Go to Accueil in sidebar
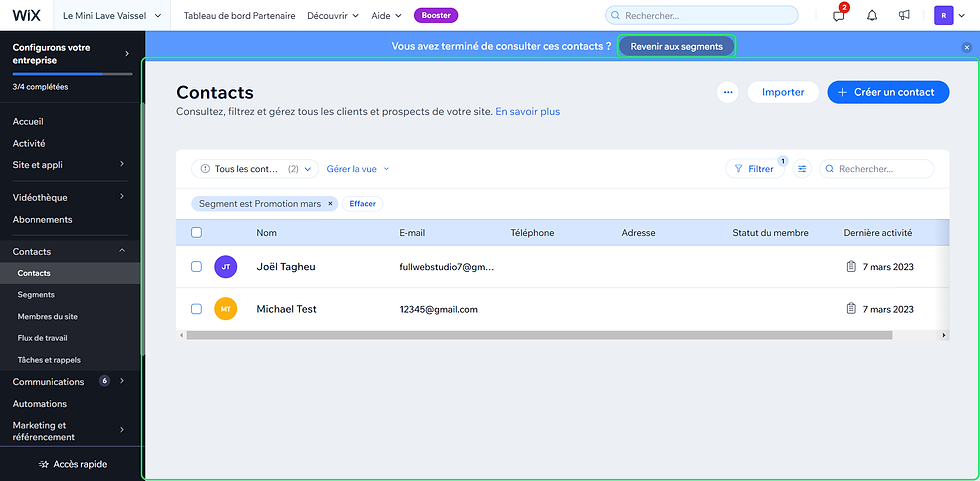The height and width of the screenshot is (481, 980). coord(28,122)
